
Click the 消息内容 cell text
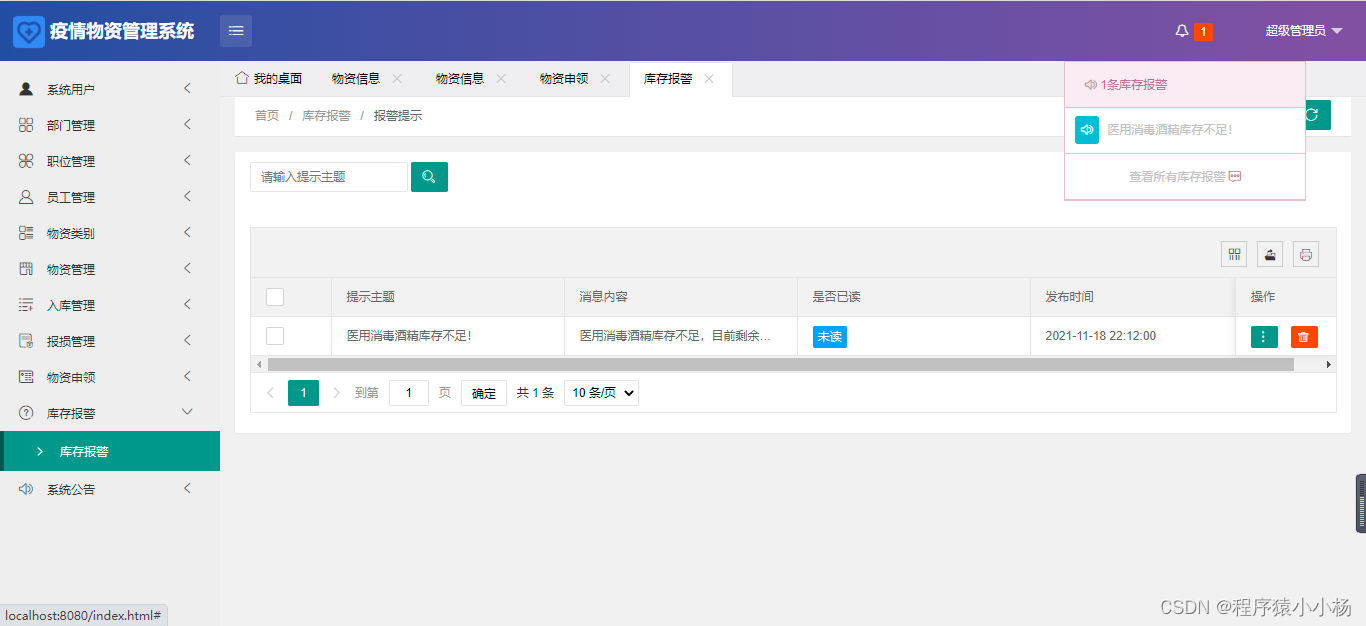(x=675, y=336)
